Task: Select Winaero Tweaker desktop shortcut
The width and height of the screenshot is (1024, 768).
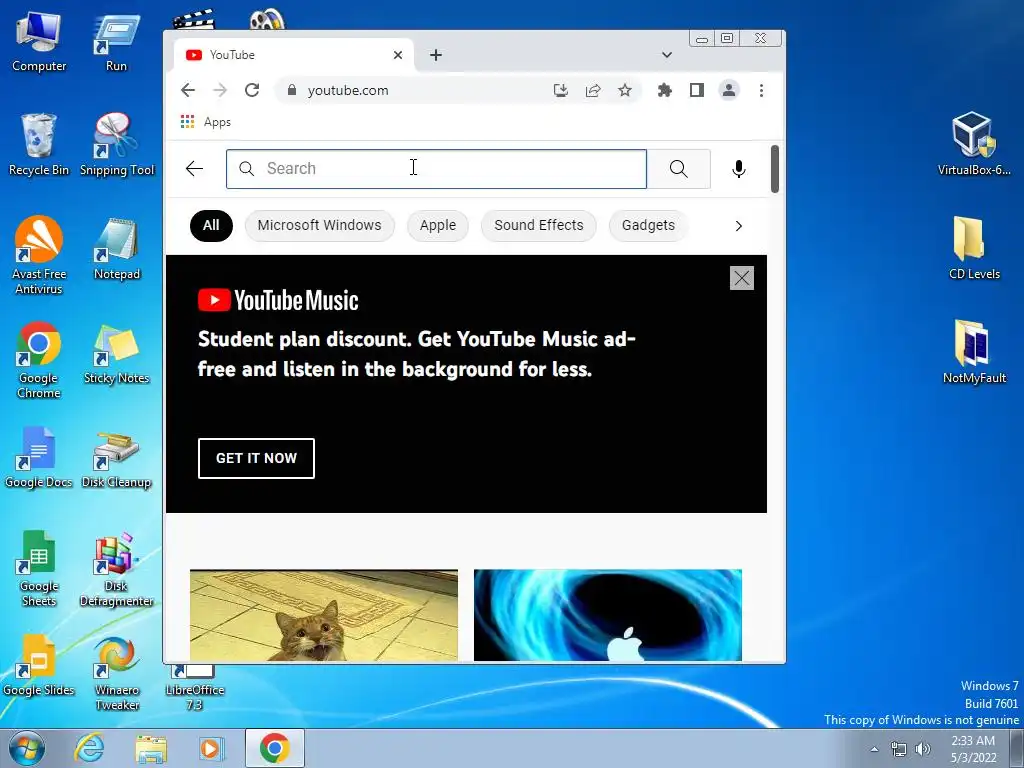Action: click(x=117, y=673)
